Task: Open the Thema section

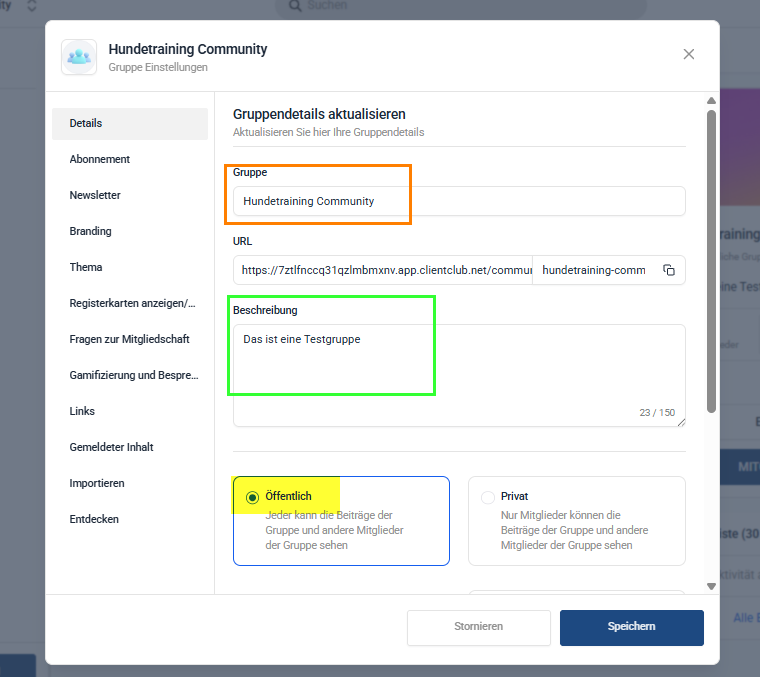Action: coord(86,267)
